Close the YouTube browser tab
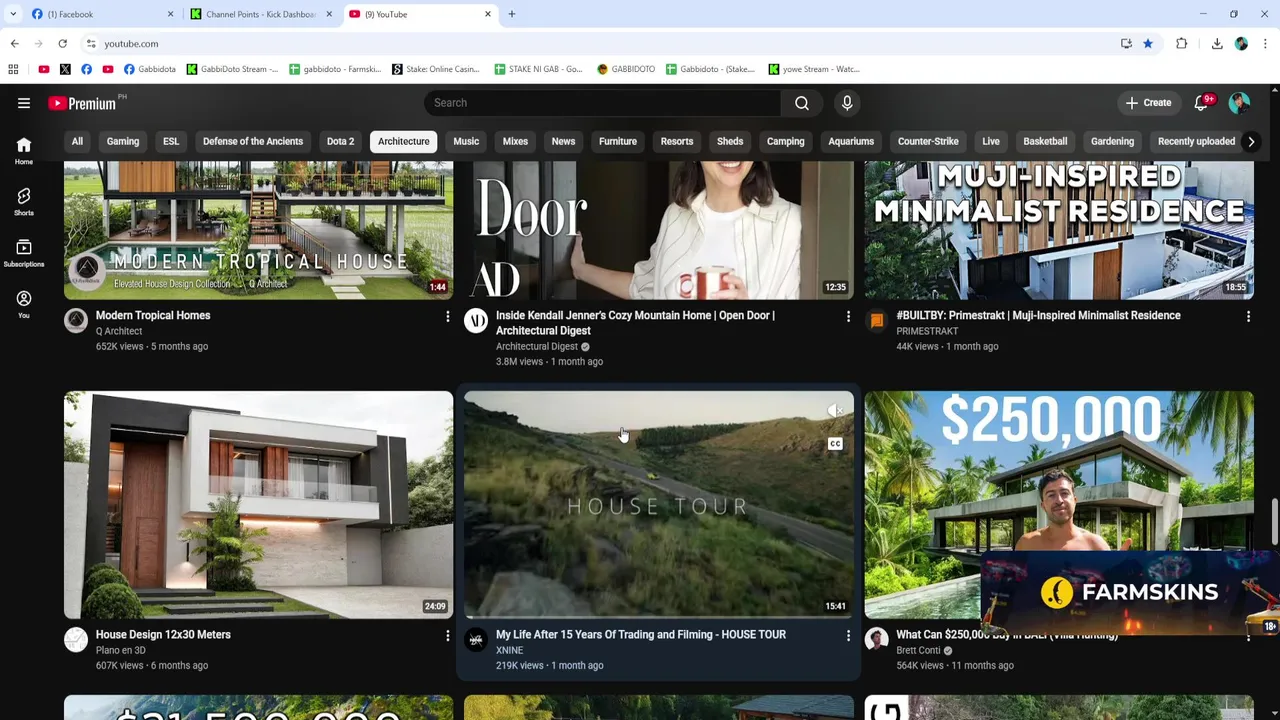The image size is (1280, 720). pos(488,14)
